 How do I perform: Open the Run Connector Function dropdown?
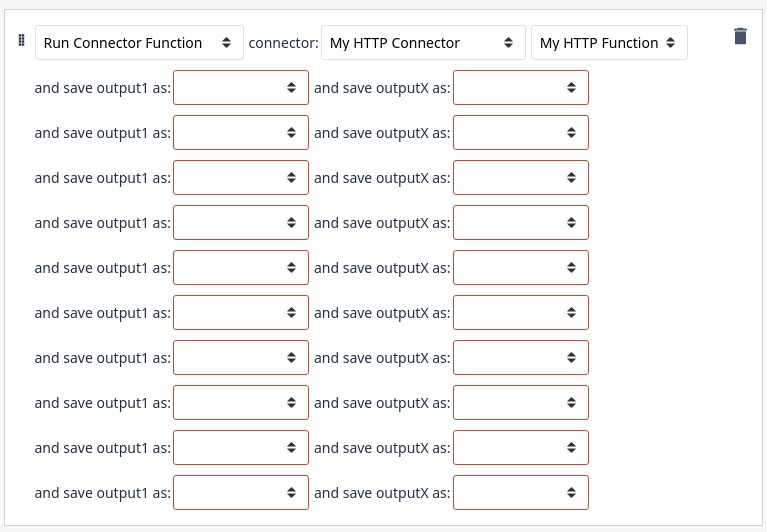point(139,43)
